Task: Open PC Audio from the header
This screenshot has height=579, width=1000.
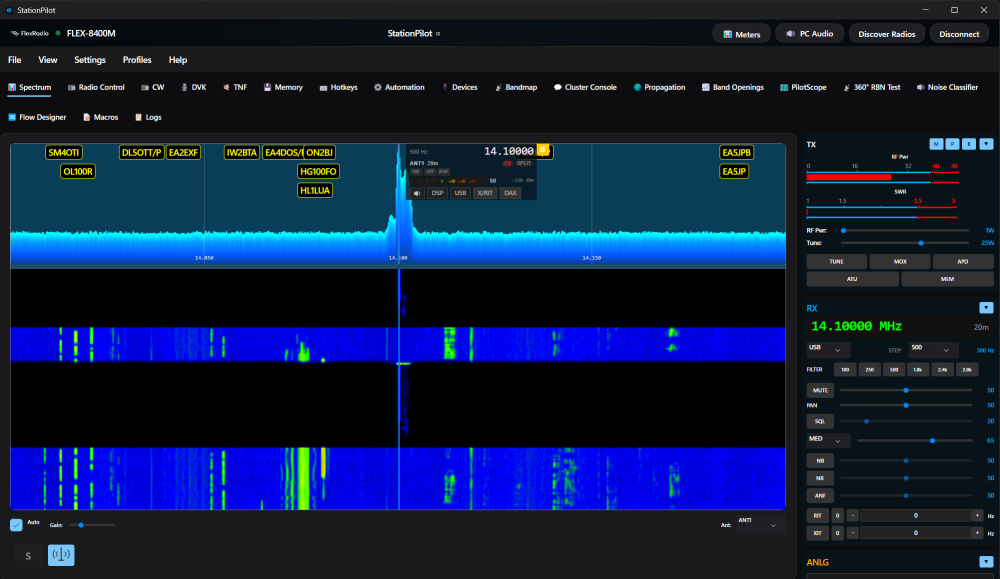Action: click(810, 34)
